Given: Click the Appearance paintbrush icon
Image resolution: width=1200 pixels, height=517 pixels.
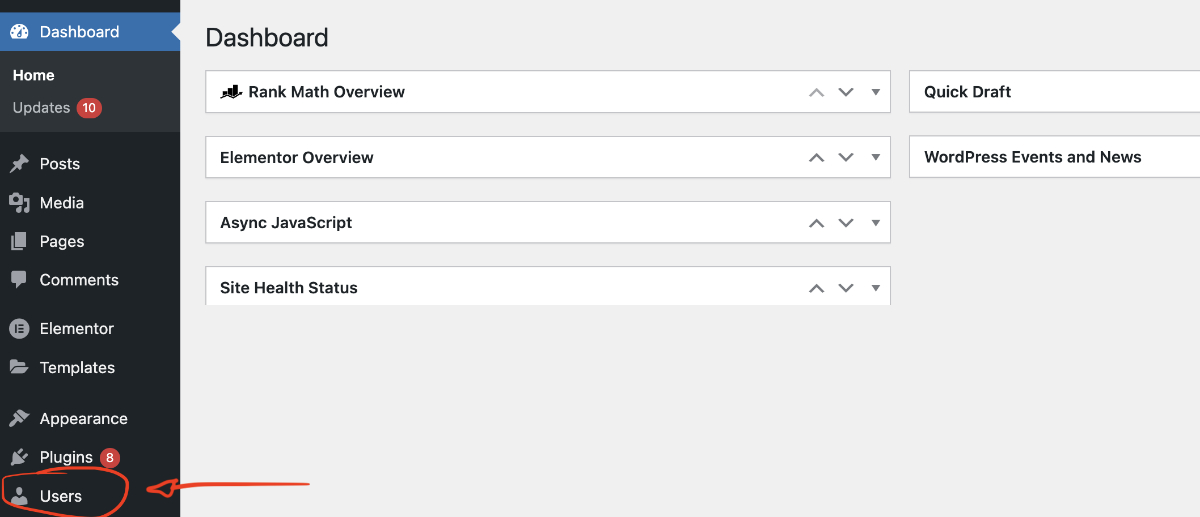Looking at the screenshot, I should click(x=19, y=419).
